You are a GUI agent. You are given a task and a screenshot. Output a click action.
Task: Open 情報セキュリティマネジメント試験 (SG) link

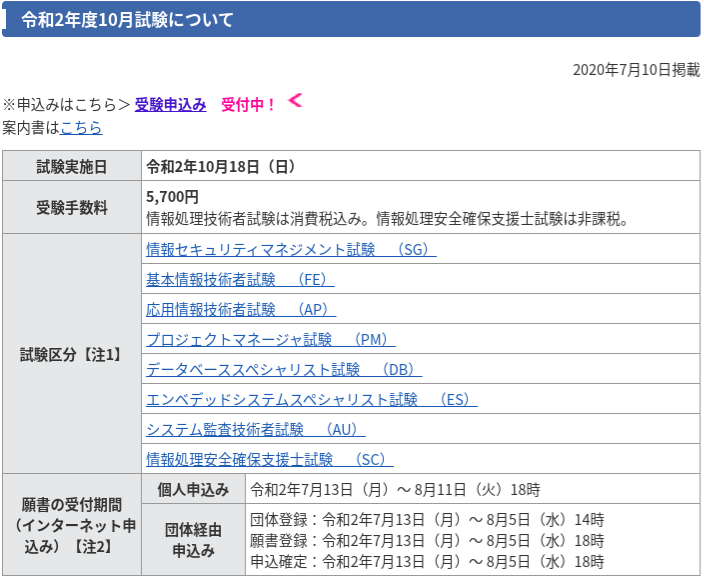291,249
